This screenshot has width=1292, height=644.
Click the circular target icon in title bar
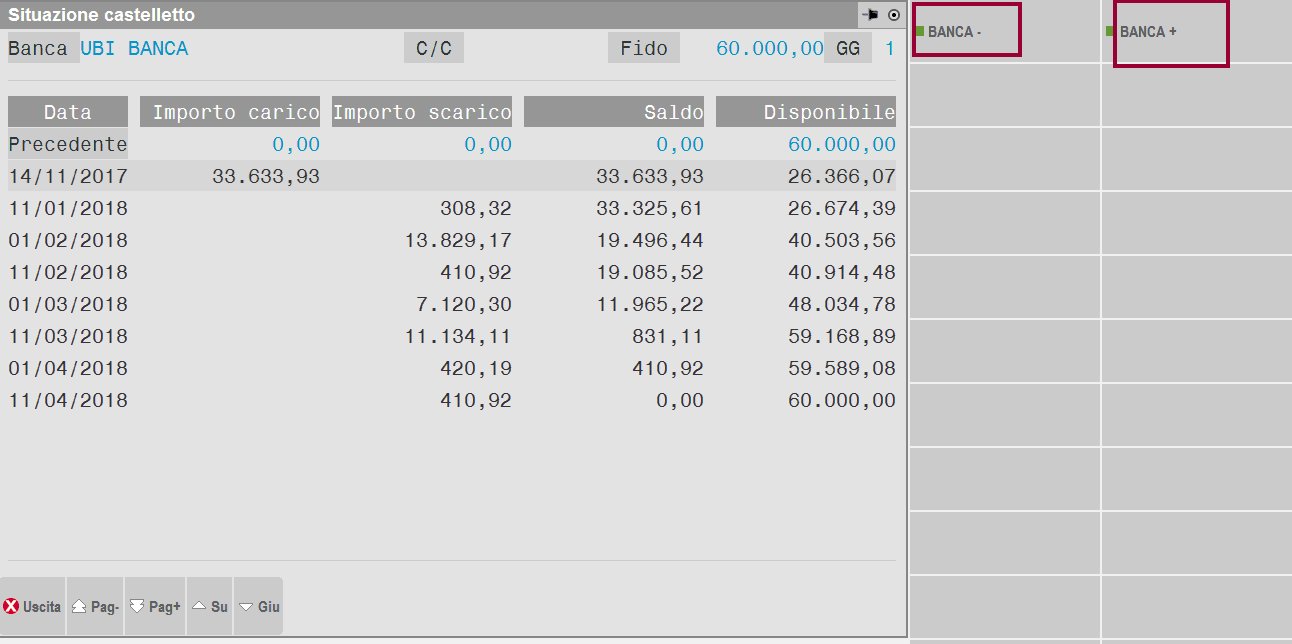click(x=894, y=15)
